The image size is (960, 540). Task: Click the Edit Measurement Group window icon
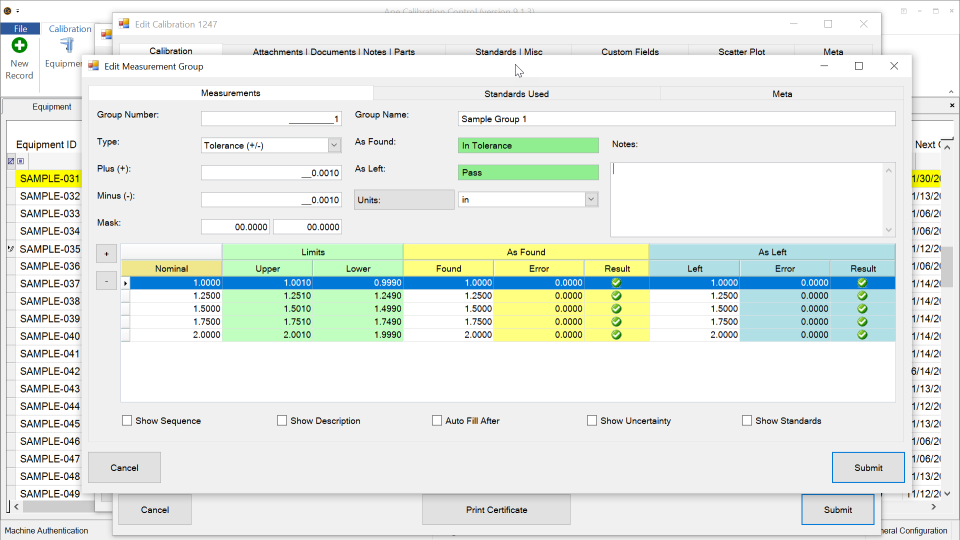click(94, 66)
